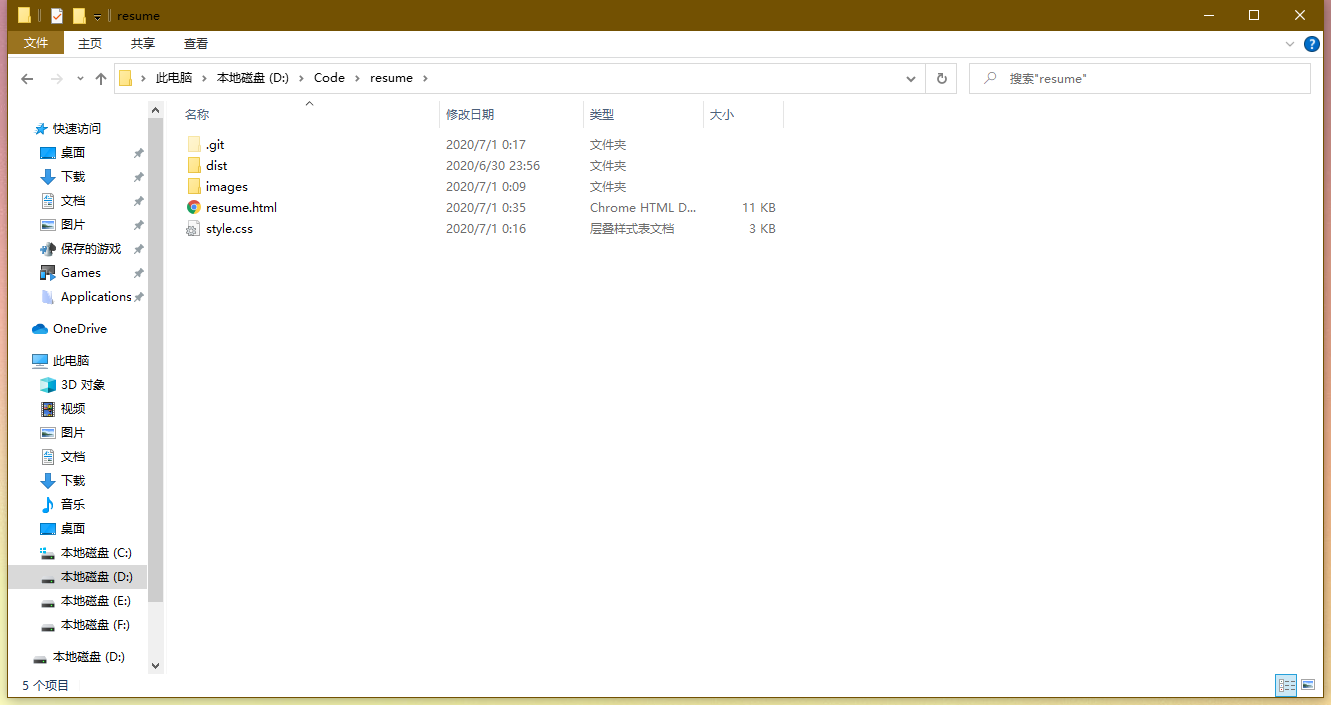Image resolution: width=1331 pixels, height=705 pixels.
Task: Open address bar history dropdown
Action: point(911,78)
